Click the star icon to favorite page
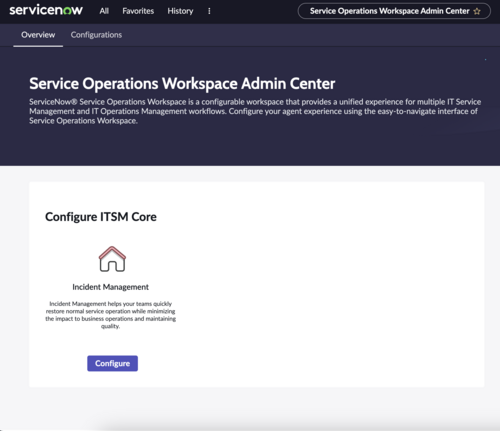This screenshot has height=431, width=500. 477,11
